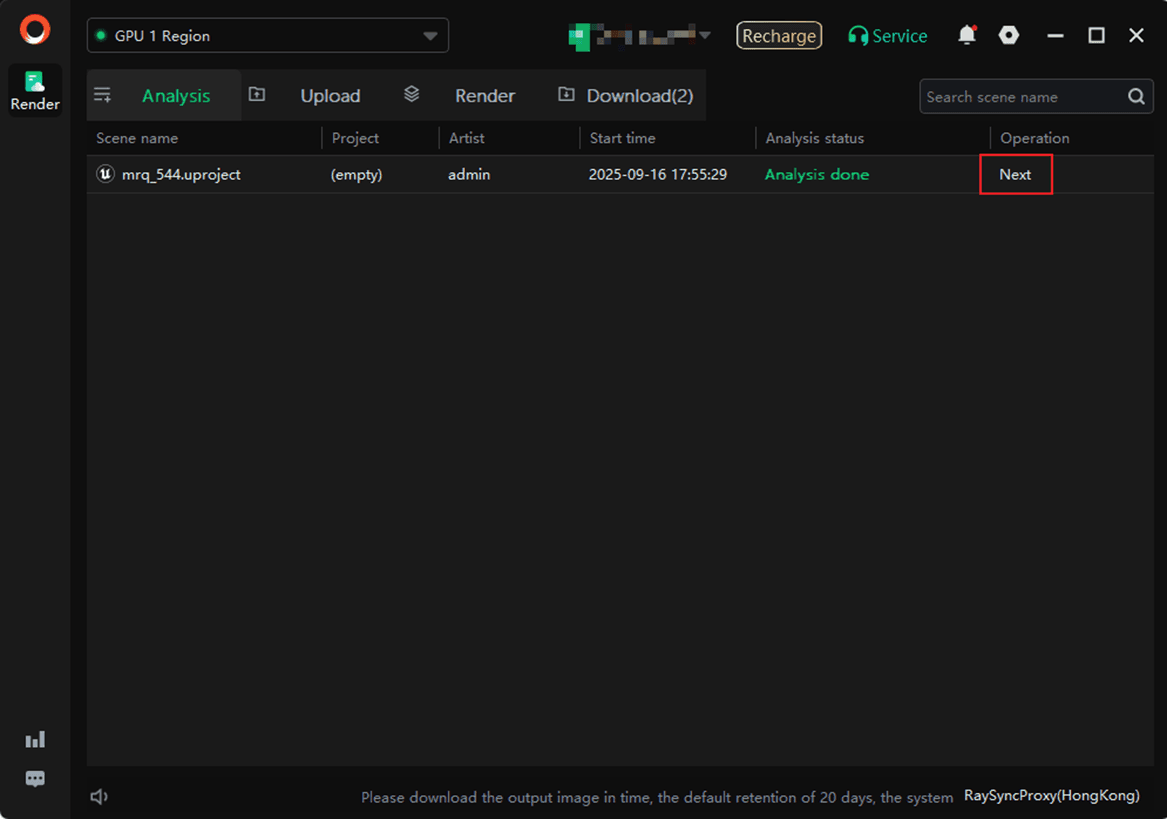Click the Unreal Engine icon beside mrq_544.uproject

[x=105, y=174]
